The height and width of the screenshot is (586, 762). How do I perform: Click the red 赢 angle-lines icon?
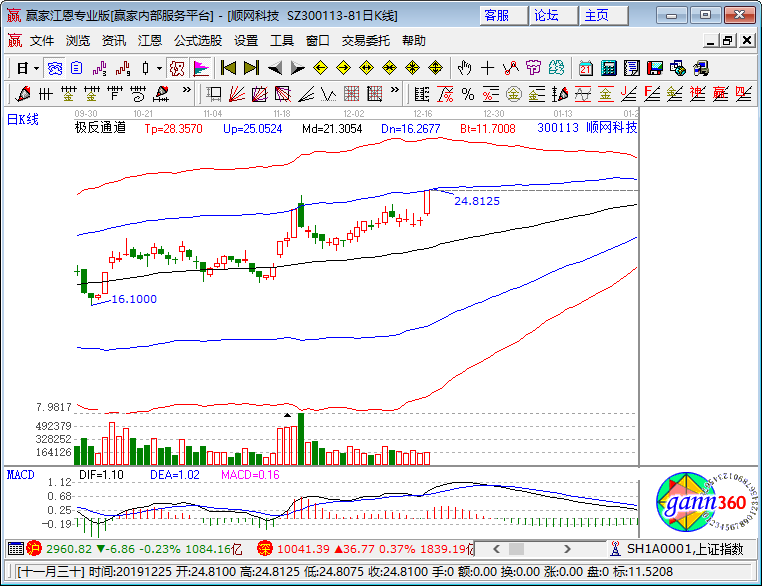pyautogui.click(x=720, y=94)
